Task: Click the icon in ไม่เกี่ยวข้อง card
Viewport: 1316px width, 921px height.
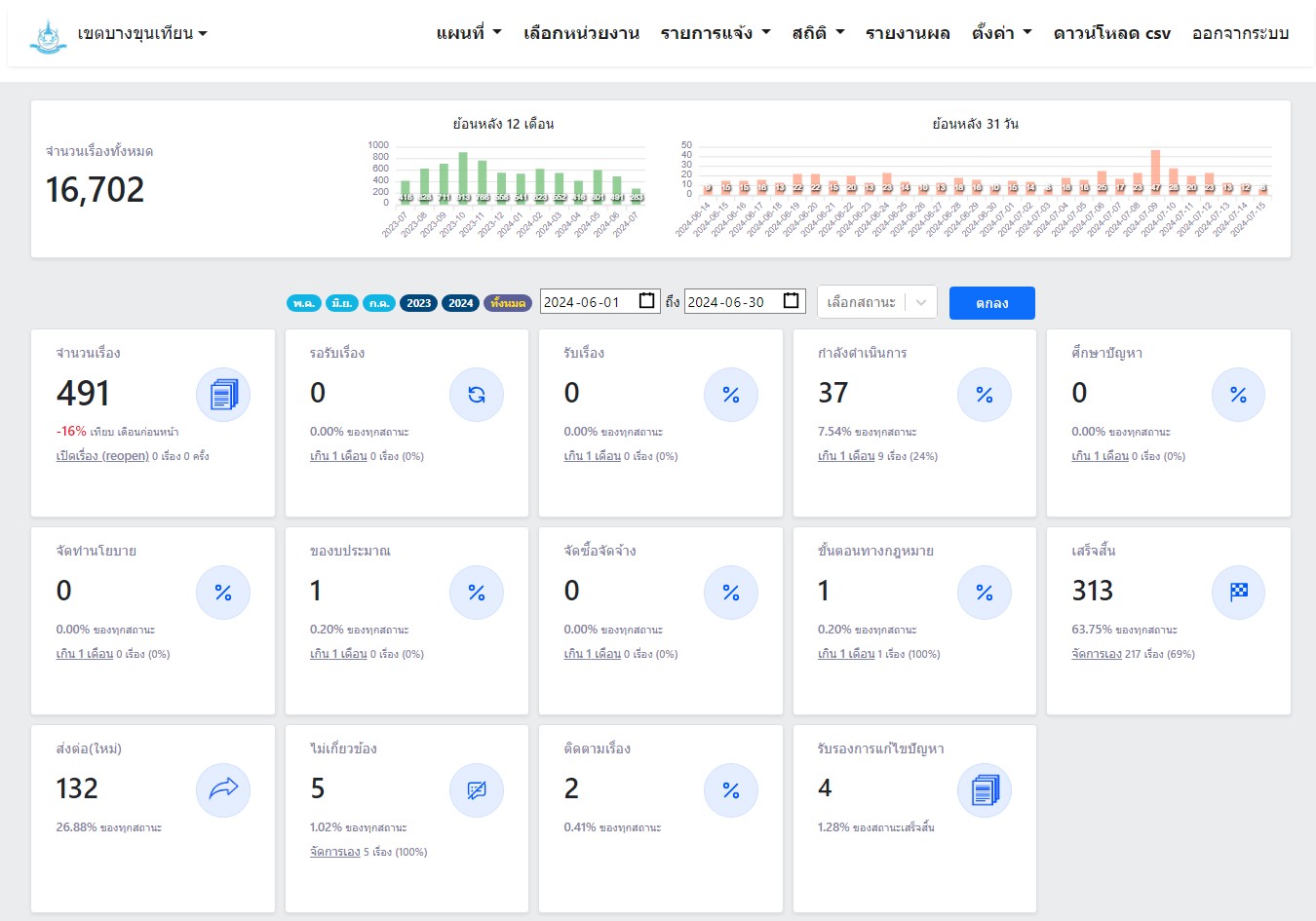Action: click(477, 789)
